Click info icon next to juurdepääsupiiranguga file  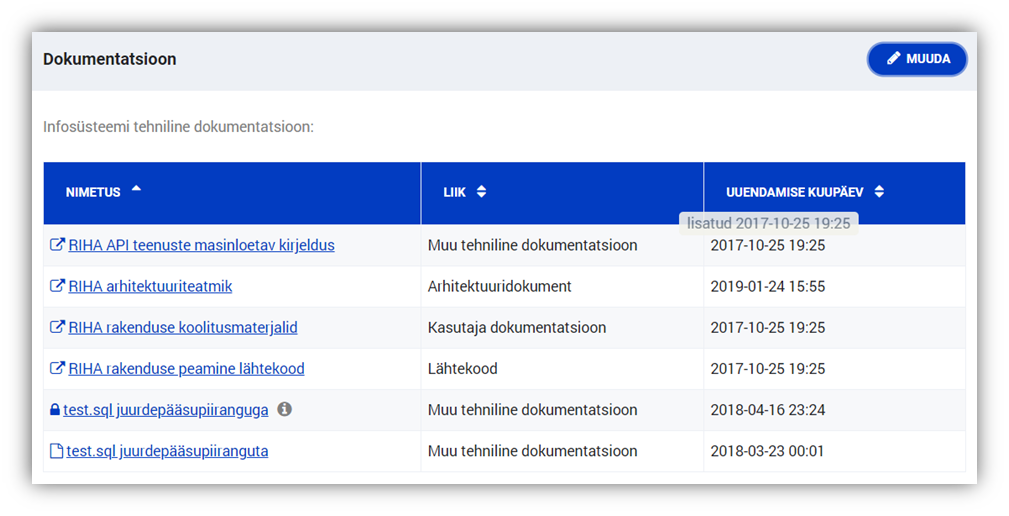(284, 409)
